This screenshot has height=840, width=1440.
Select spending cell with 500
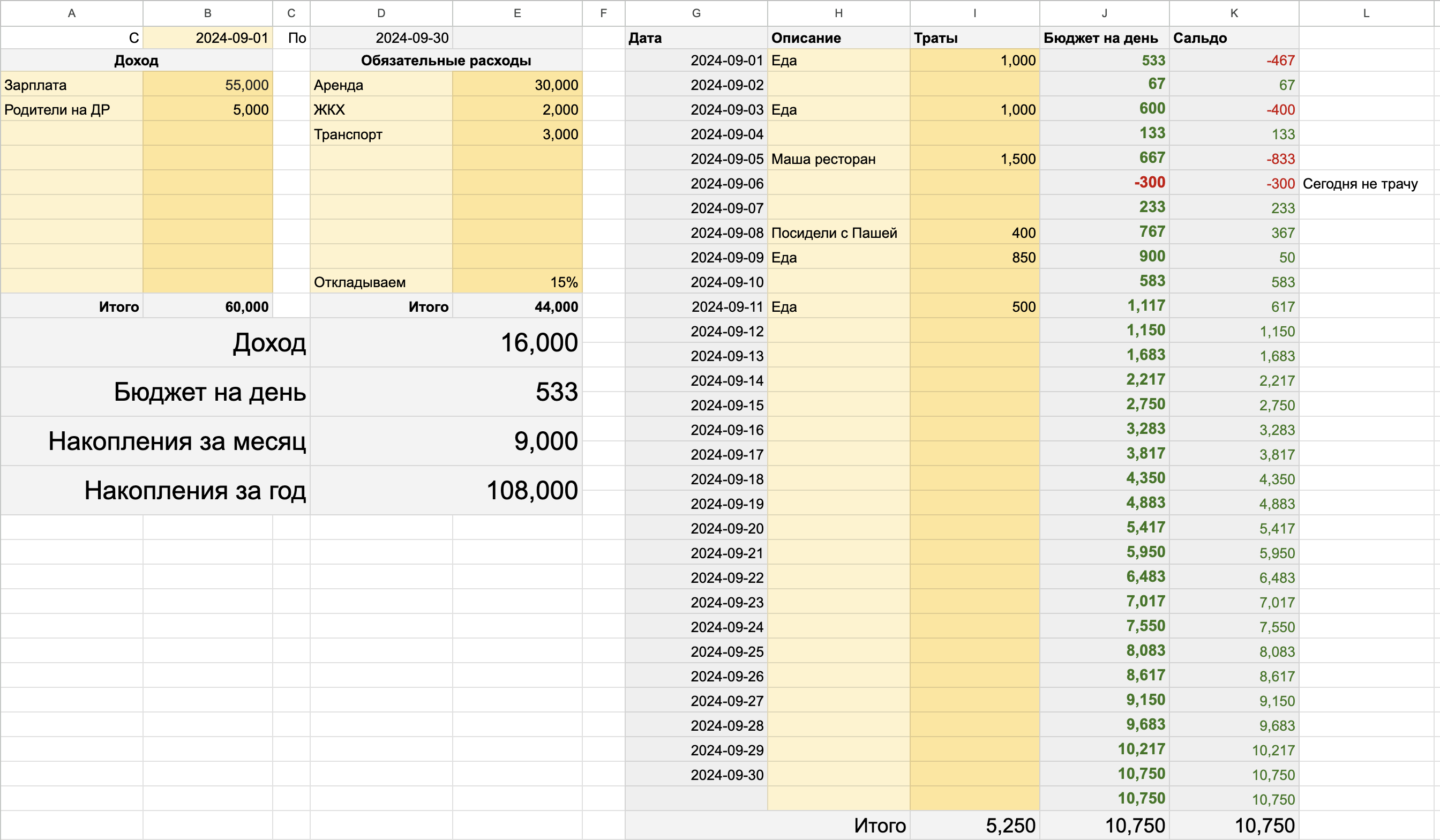pos(974,306)
